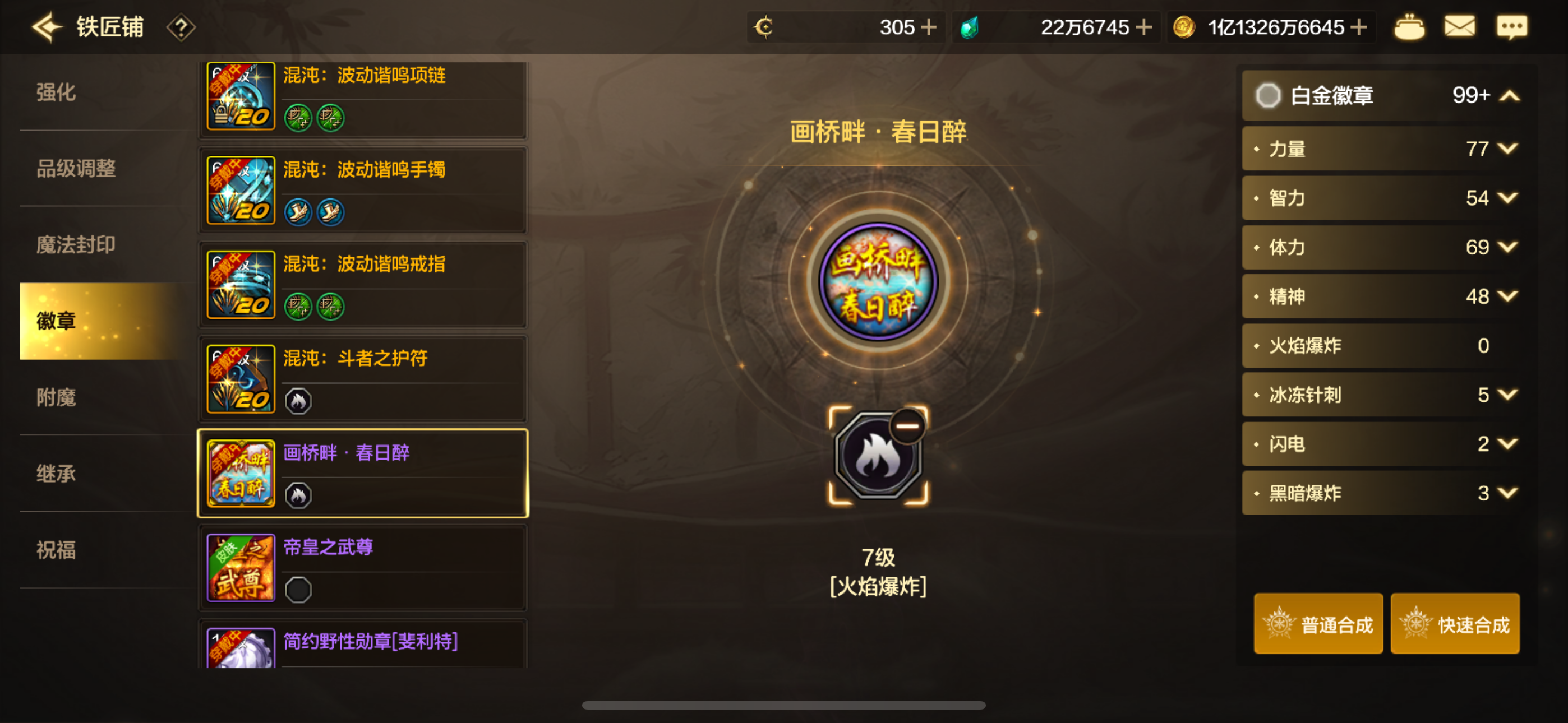Click the 快速合成 button
This screenshot has width=1568, height=723.
pos(1455,624)
